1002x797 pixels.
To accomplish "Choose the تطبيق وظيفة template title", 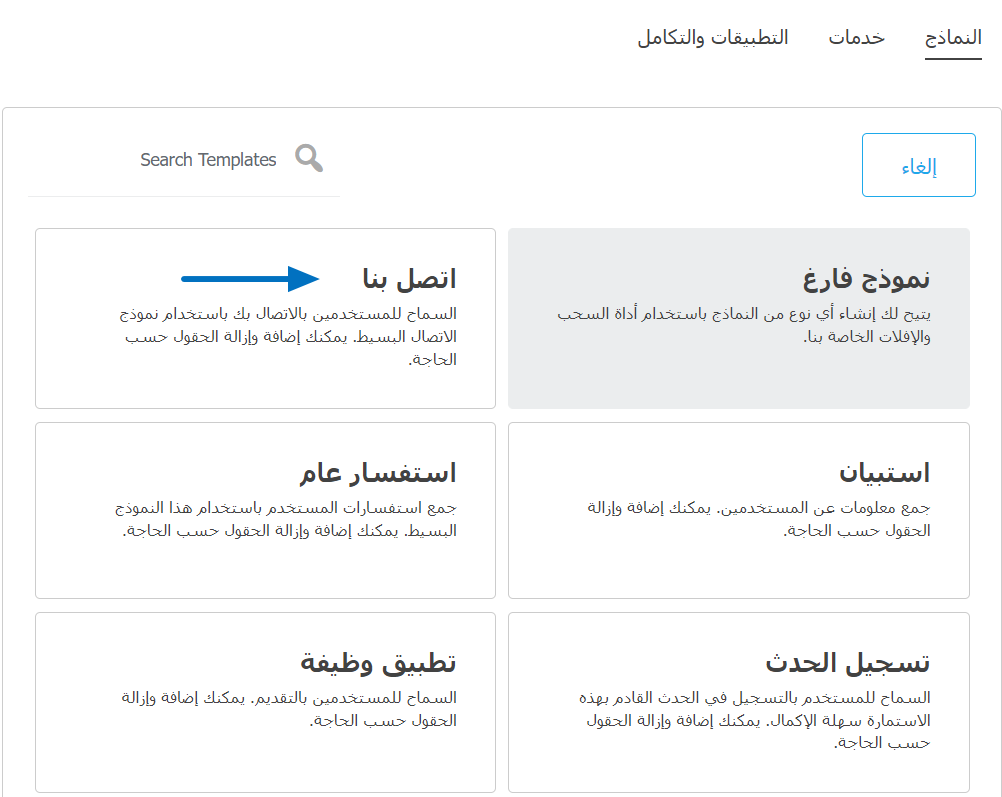I will coord(378,663).
